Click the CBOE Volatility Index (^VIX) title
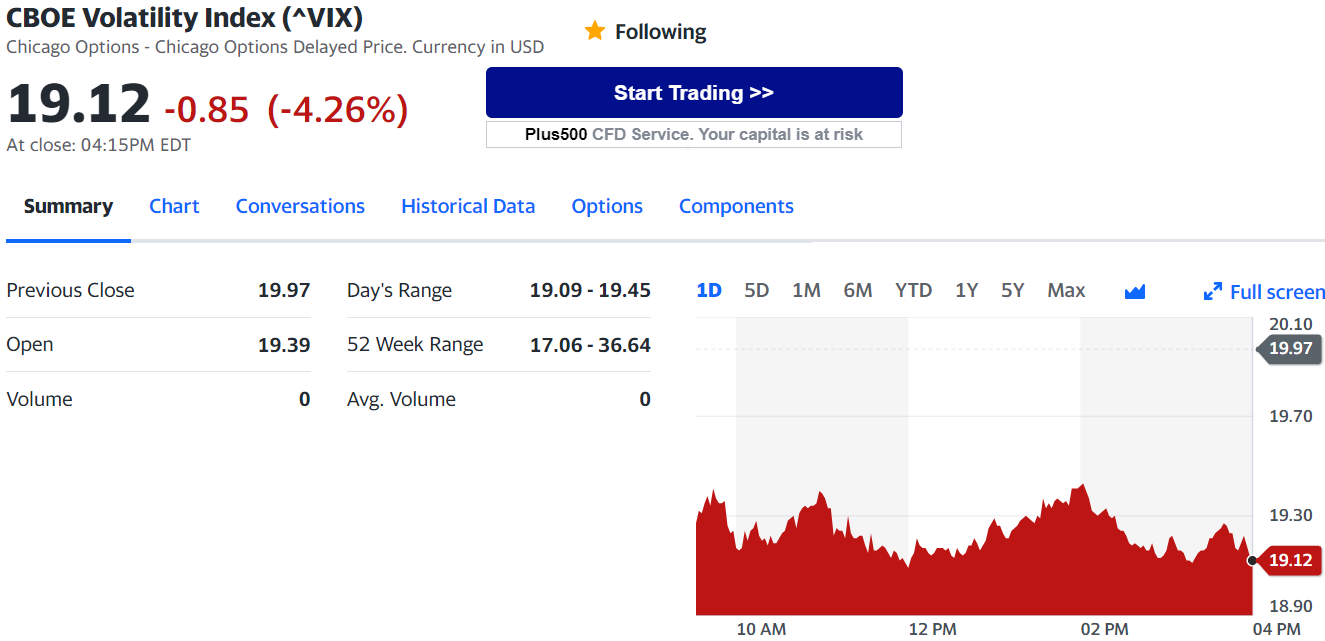This screenshot has height=641, width=1325. 185,17
